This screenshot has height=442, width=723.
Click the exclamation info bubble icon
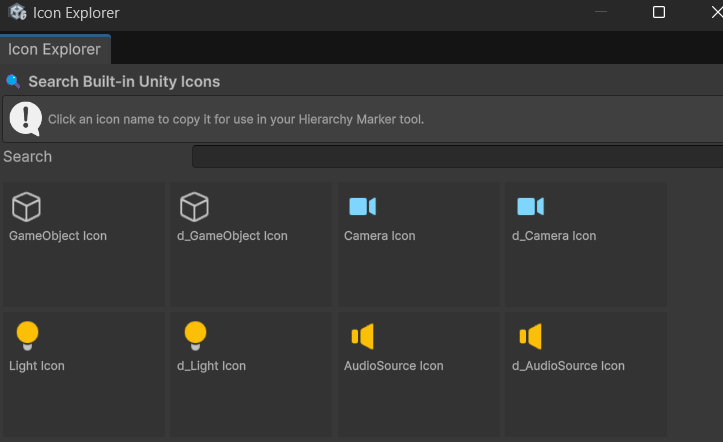[x=25, y=119]
